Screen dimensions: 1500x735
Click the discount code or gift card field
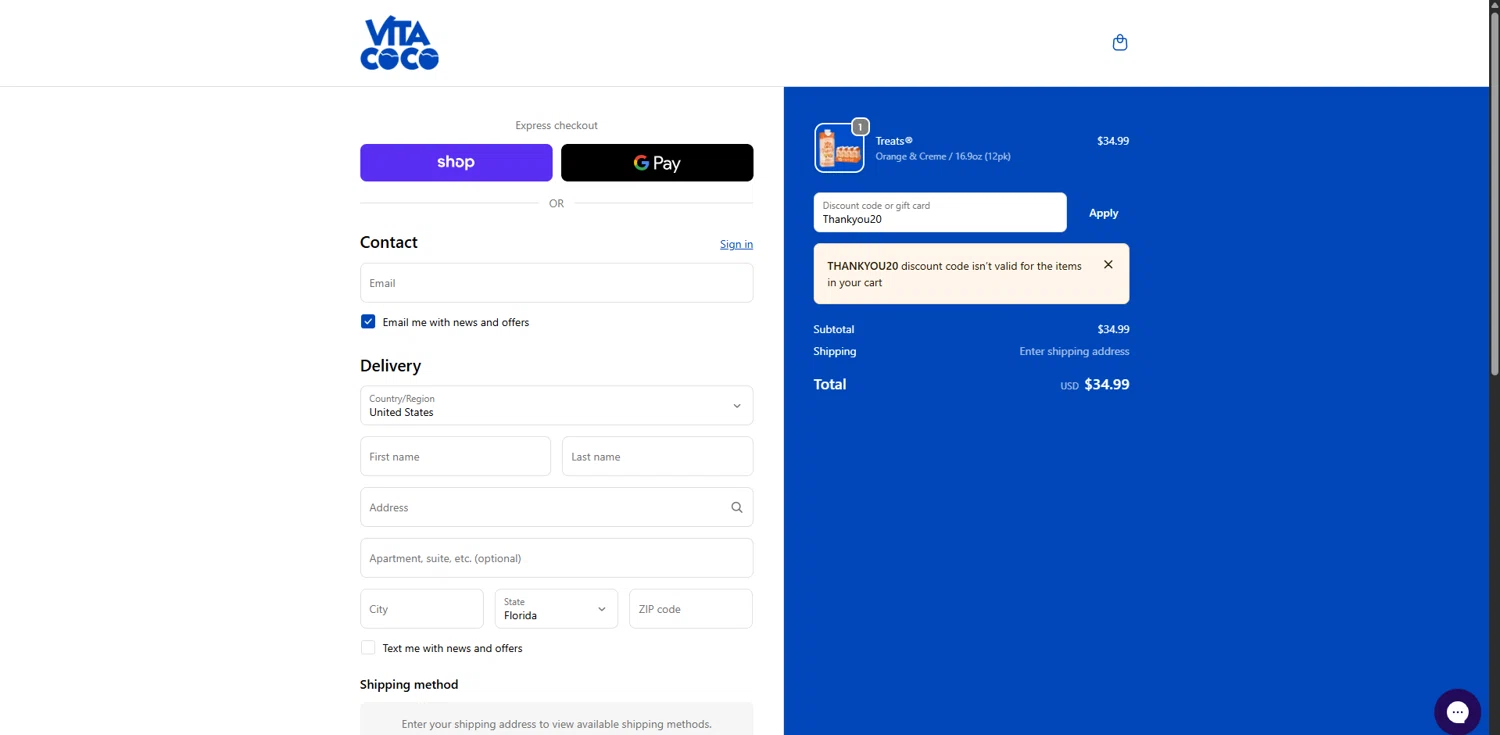[940, 212]
